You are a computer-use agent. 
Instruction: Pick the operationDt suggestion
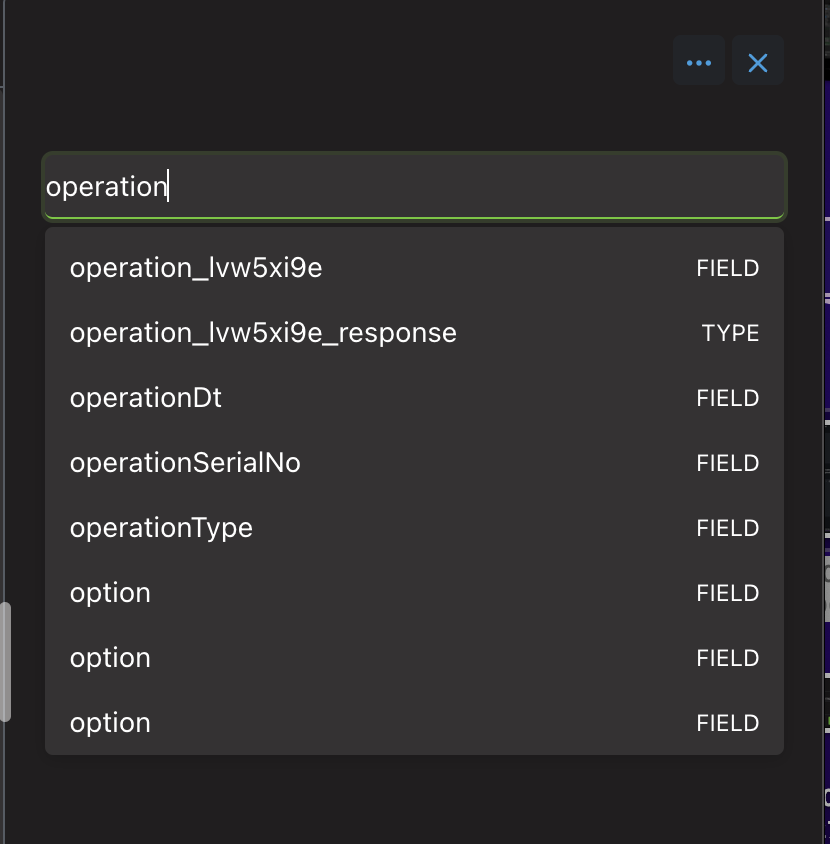pos(414,398)
